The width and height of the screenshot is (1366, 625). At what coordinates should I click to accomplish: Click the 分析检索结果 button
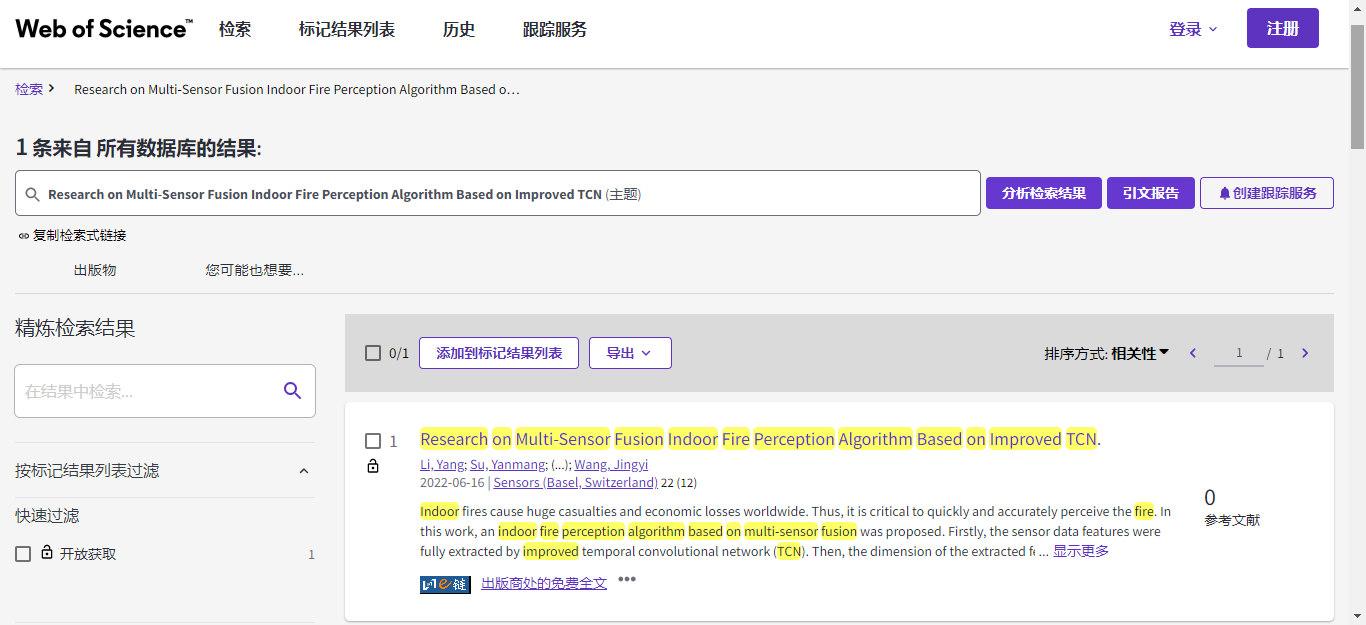coord(1043,193)
